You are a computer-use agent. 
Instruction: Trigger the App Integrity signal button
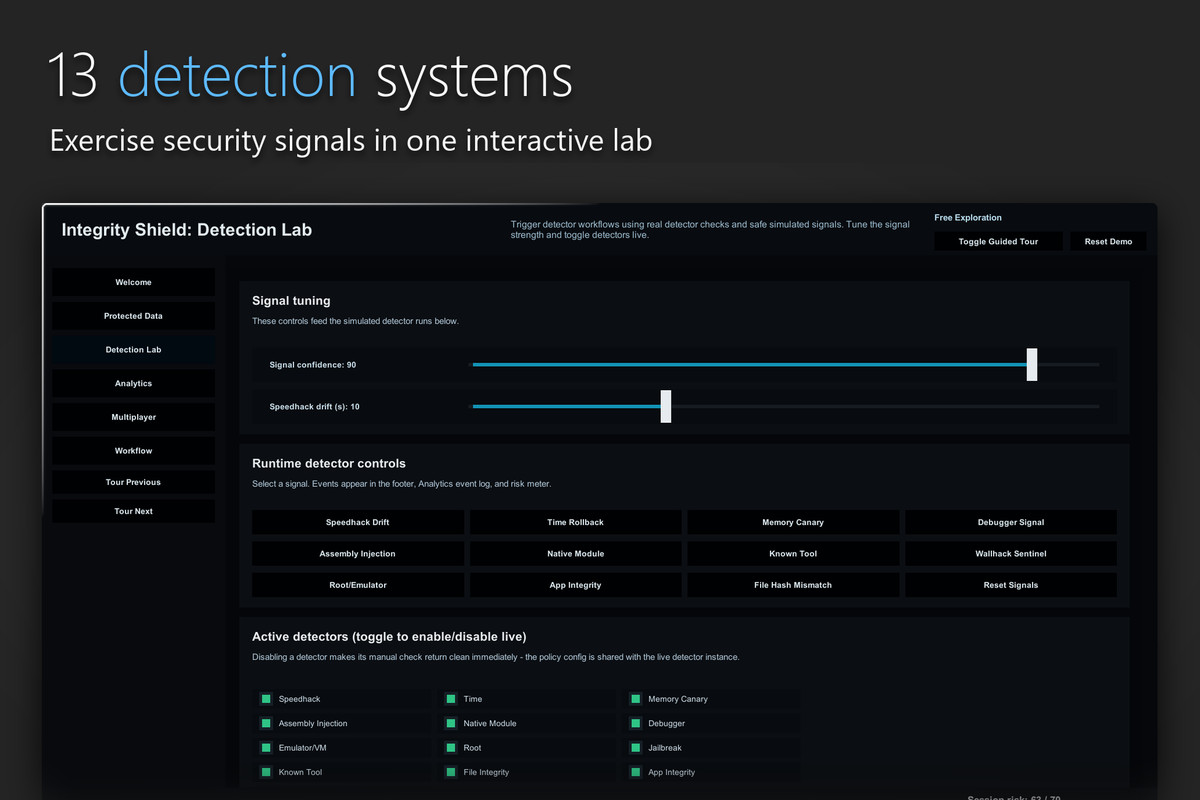575,585
